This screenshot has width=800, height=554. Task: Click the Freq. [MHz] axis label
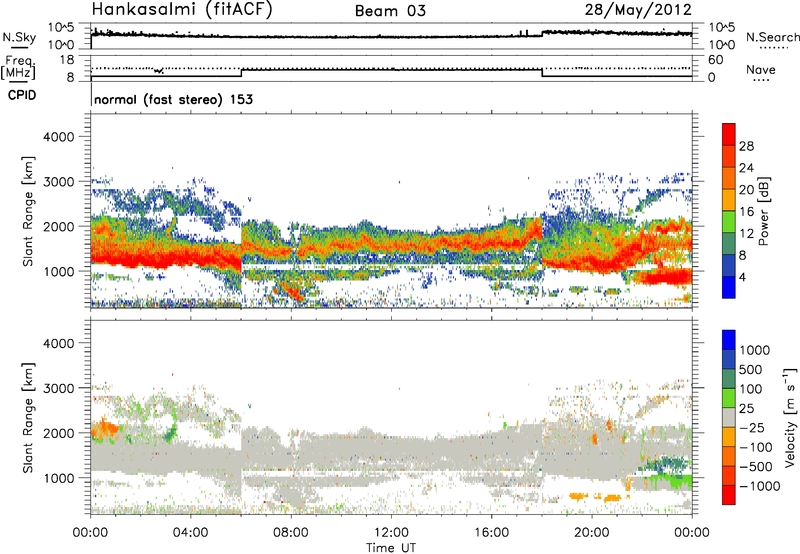[18, 68]
